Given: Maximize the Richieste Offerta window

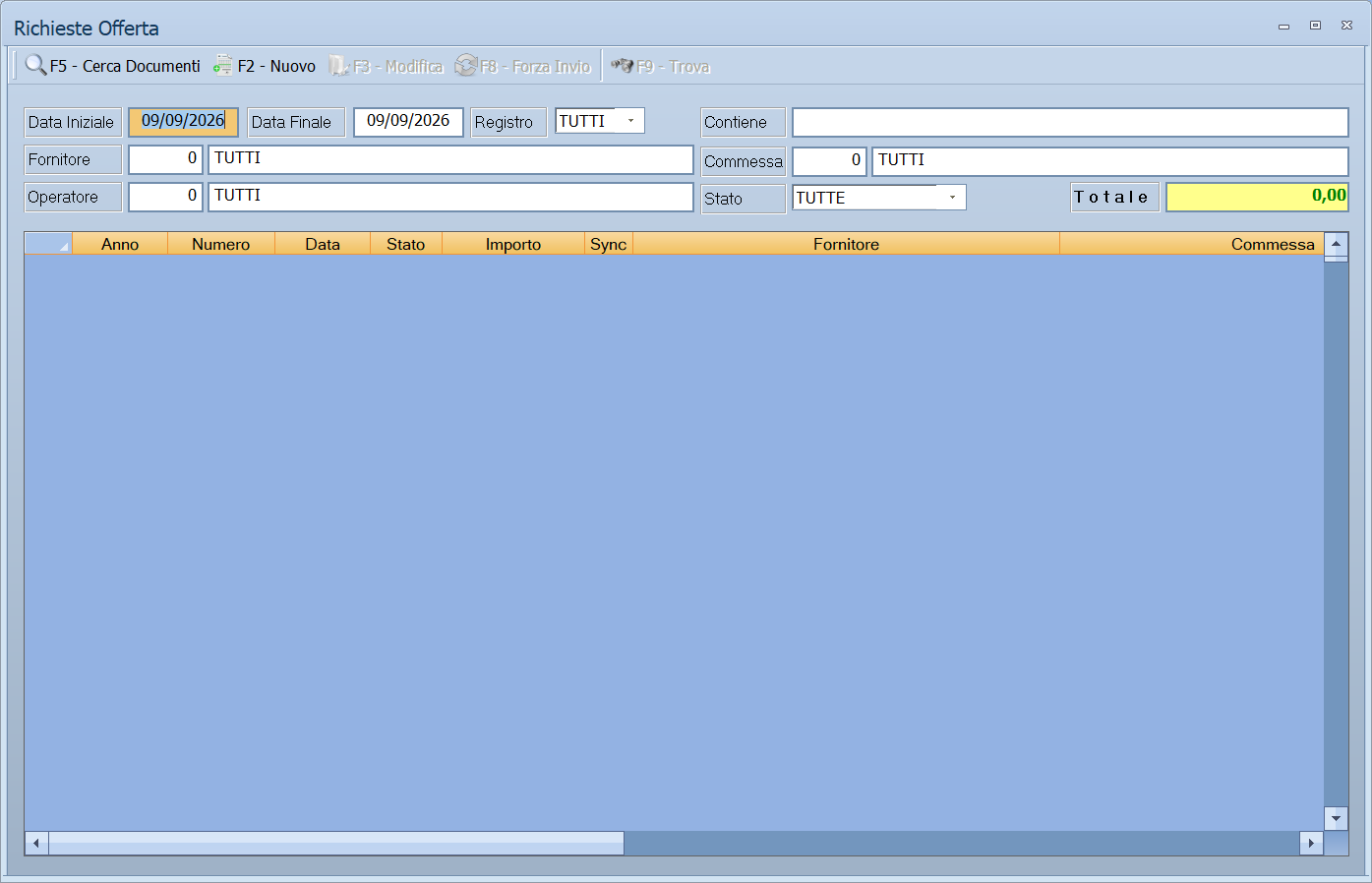Looking at the screenshot, I should tap(1315, 26).
